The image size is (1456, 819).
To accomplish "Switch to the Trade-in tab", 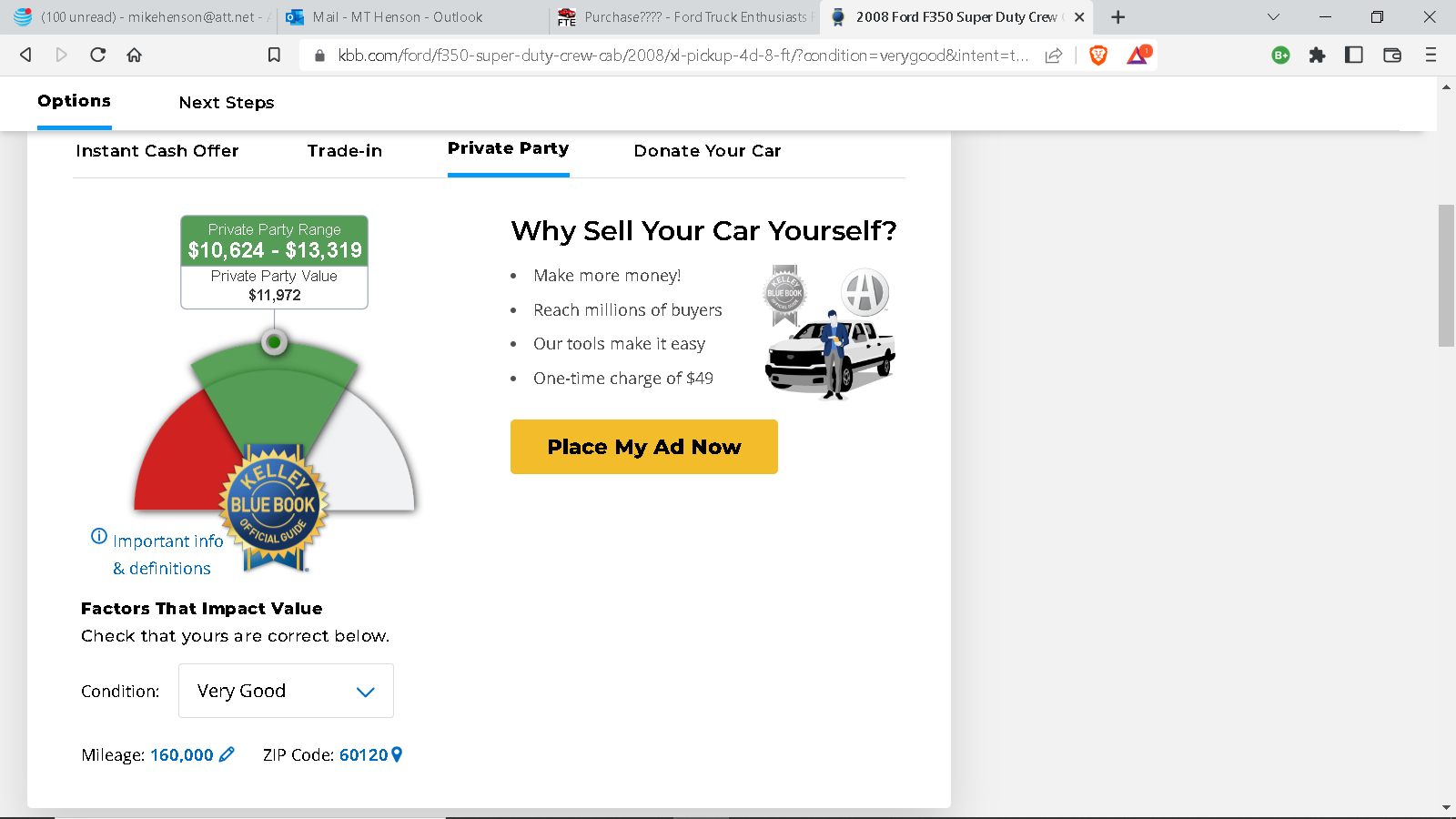I will tap(344, 151).
